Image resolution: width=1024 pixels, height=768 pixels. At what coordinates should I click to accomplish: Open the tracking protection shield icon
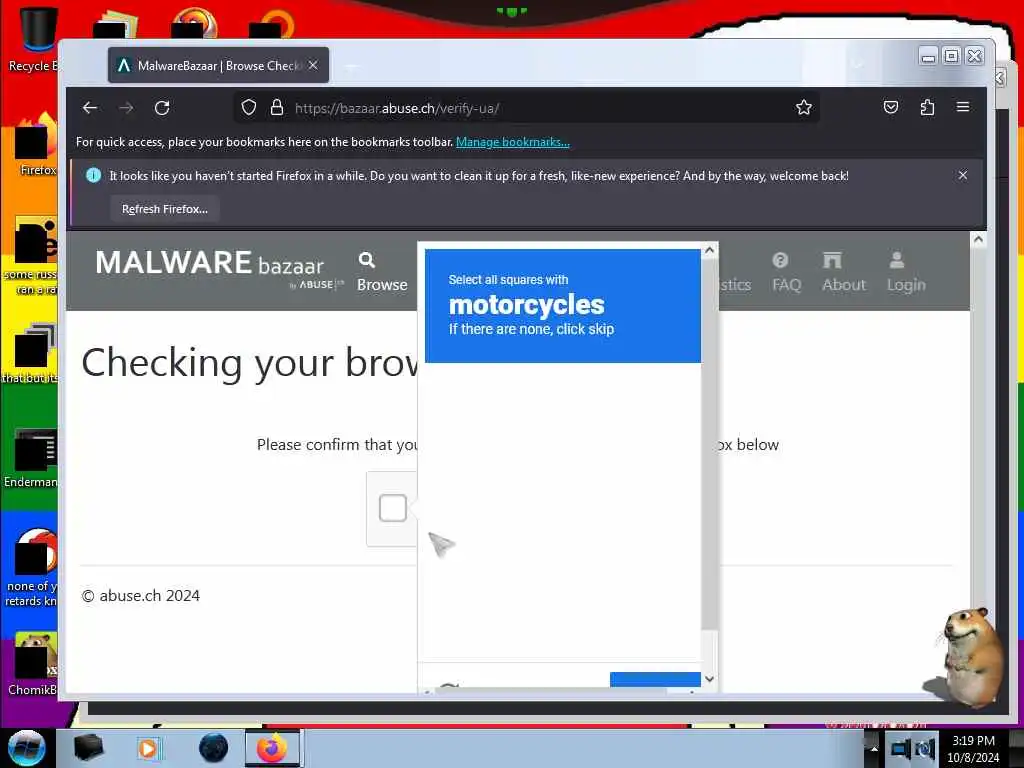point(249,108)
